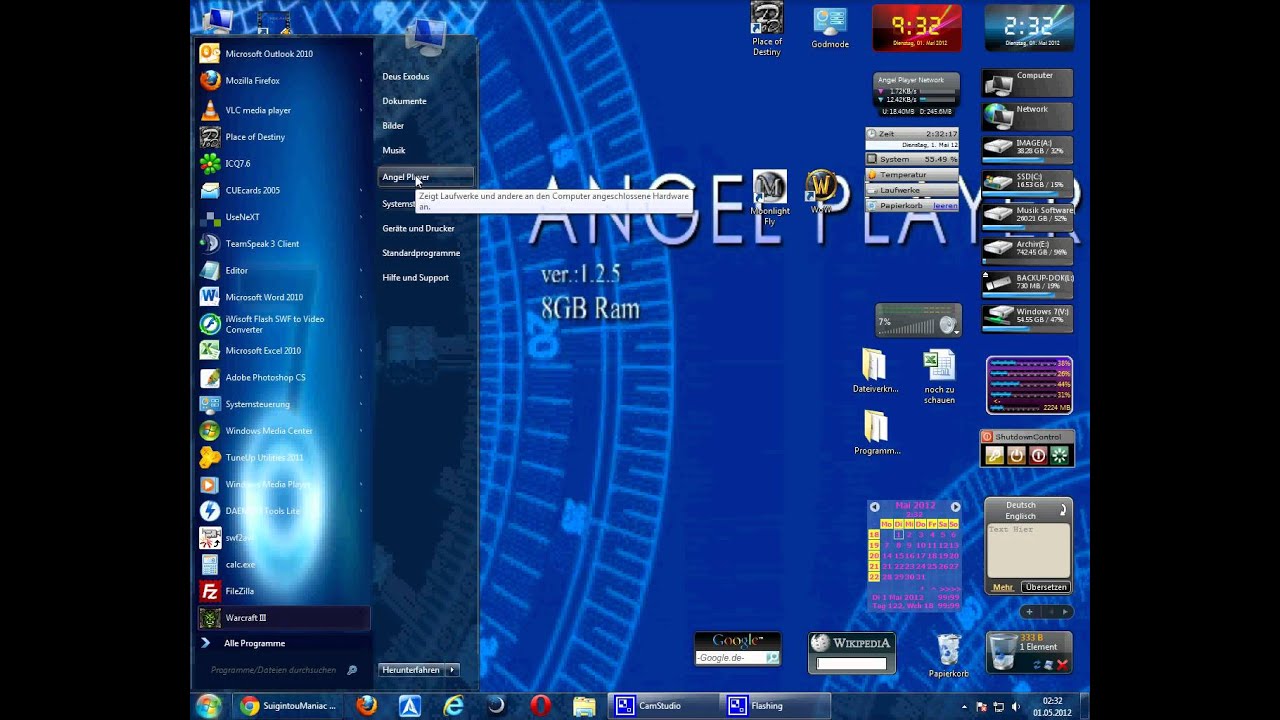Open calc.exe in Start menu
Image resolution: width=1280 pixels, height=720 pixels.
[284, 565]
